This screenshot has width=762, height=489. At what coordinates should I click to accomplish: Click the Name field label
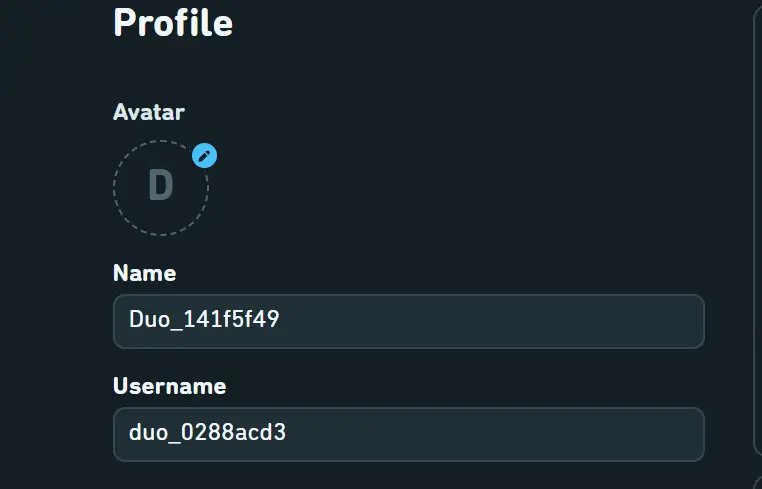(144, 273)
